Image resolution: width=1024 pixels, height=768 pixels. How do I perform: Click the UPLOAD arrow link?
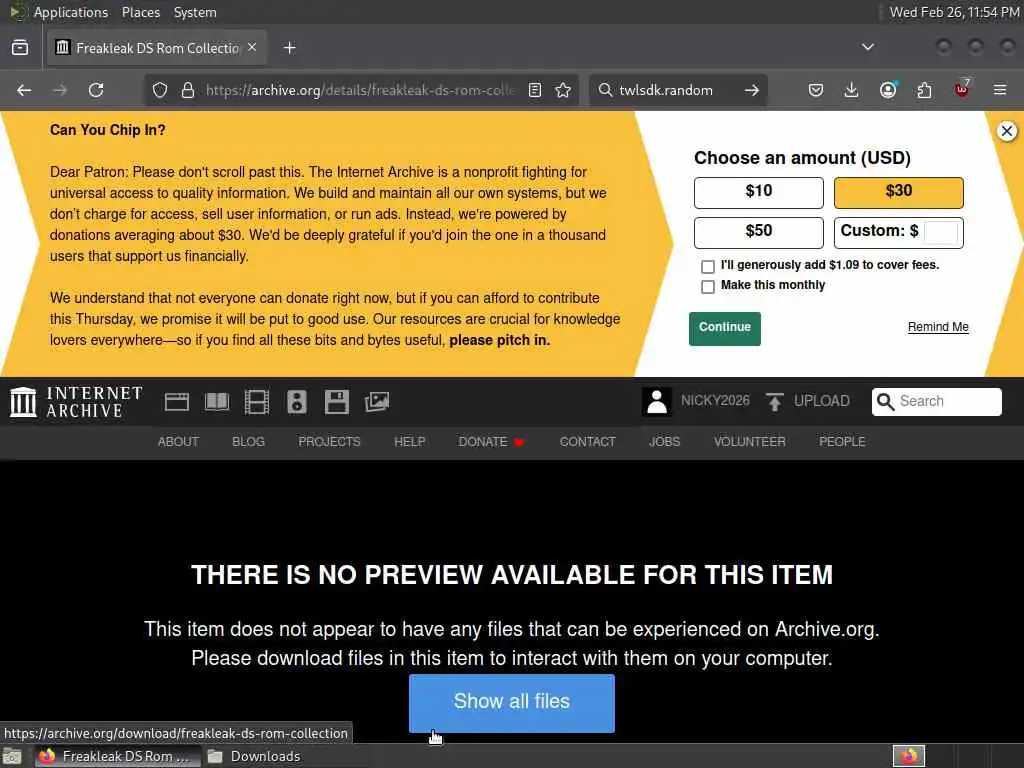click(808, 401)
